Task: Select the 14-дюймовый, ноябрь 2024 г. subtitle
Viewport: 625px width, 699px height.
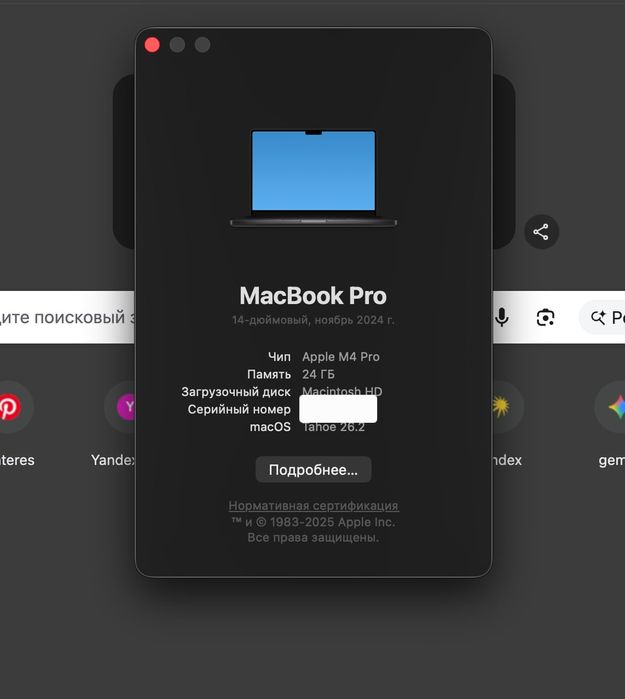Action: pyautogui.click(x=313, y=320)
